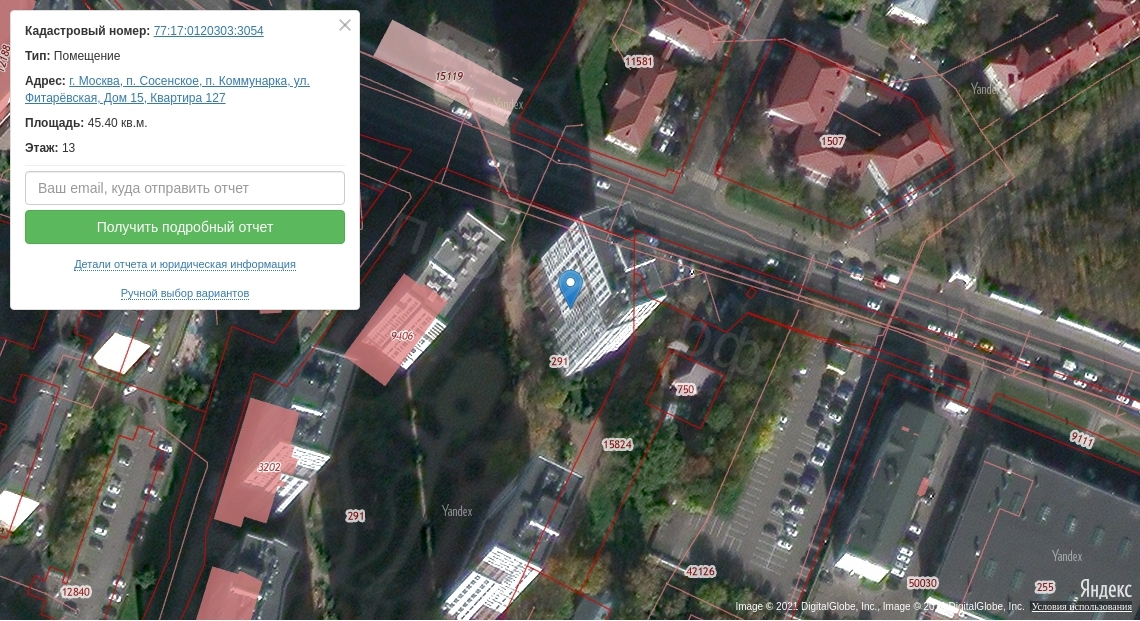Screen dimensions: 1140x621
Task: Click parcel label 15824
Action: (617, 444)
